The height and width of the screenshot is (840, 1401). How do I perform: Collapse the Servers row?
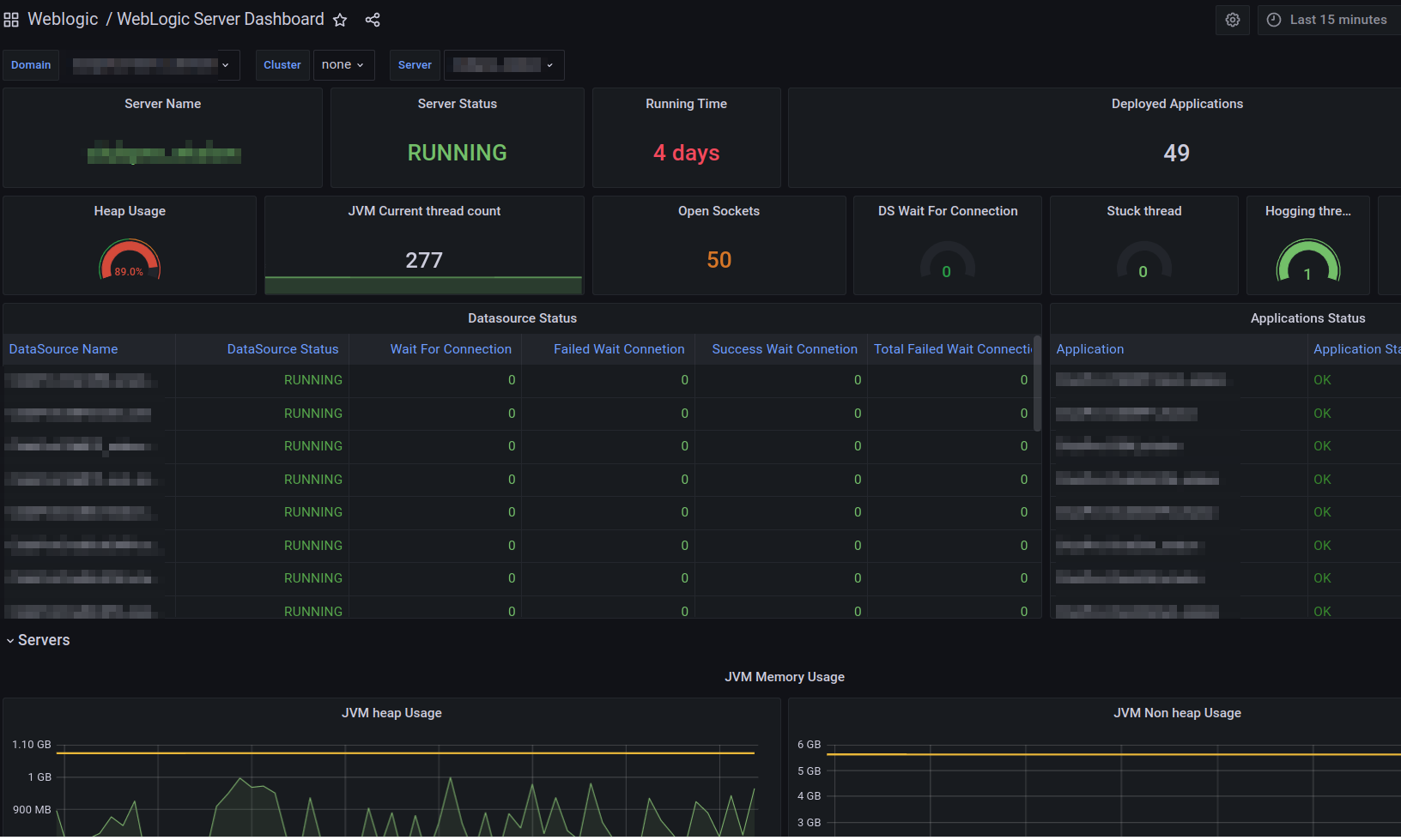(38, 640)
